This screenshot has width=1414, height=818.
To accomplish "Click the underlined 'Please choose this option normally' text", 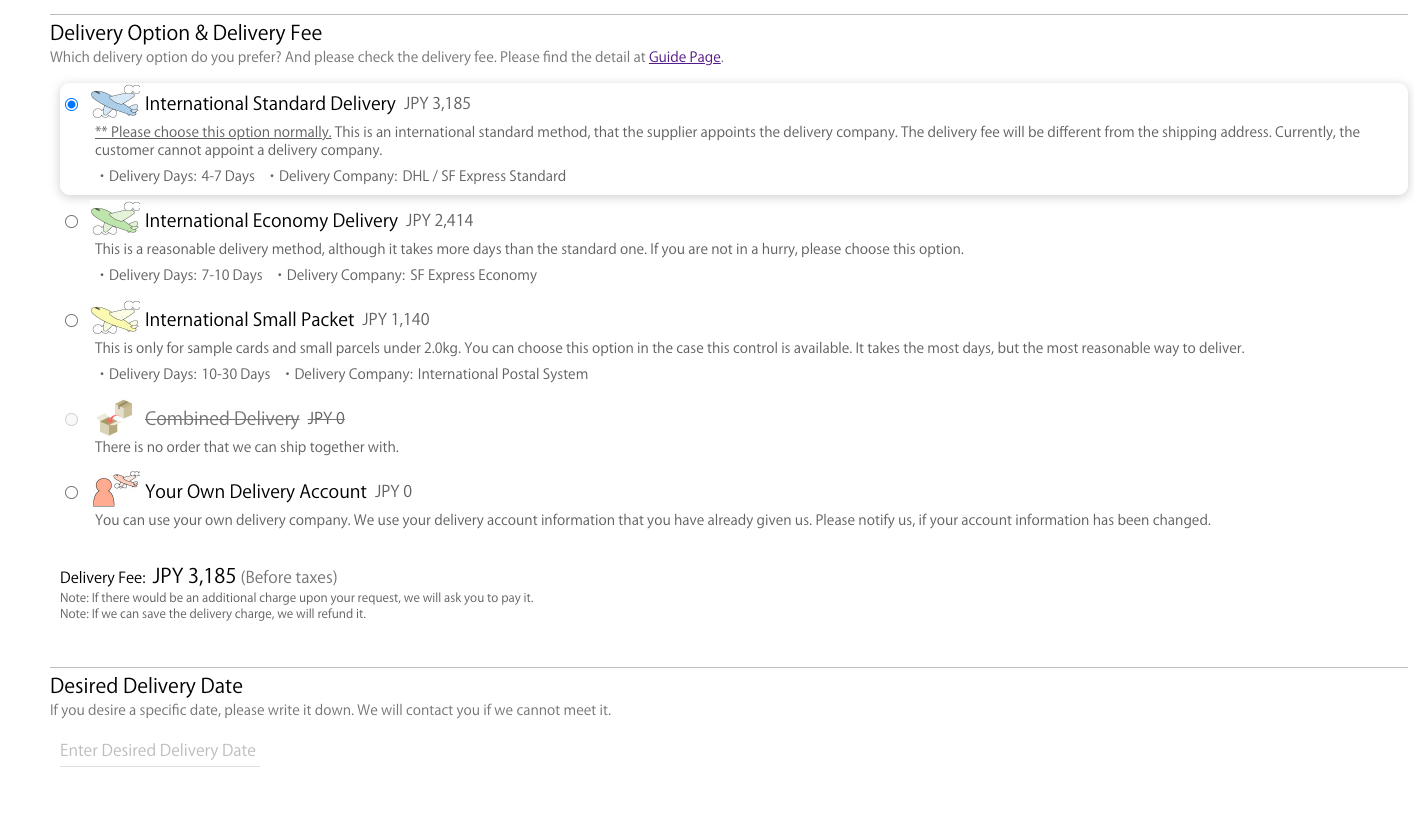I will [x=213, y=132].
